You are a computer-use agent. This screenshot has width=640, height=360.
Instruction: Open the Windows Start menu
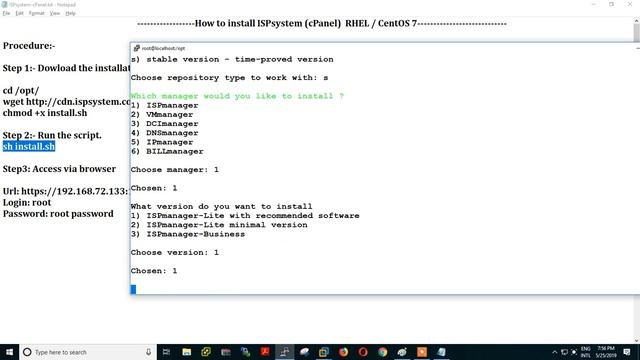coord(9,352)
